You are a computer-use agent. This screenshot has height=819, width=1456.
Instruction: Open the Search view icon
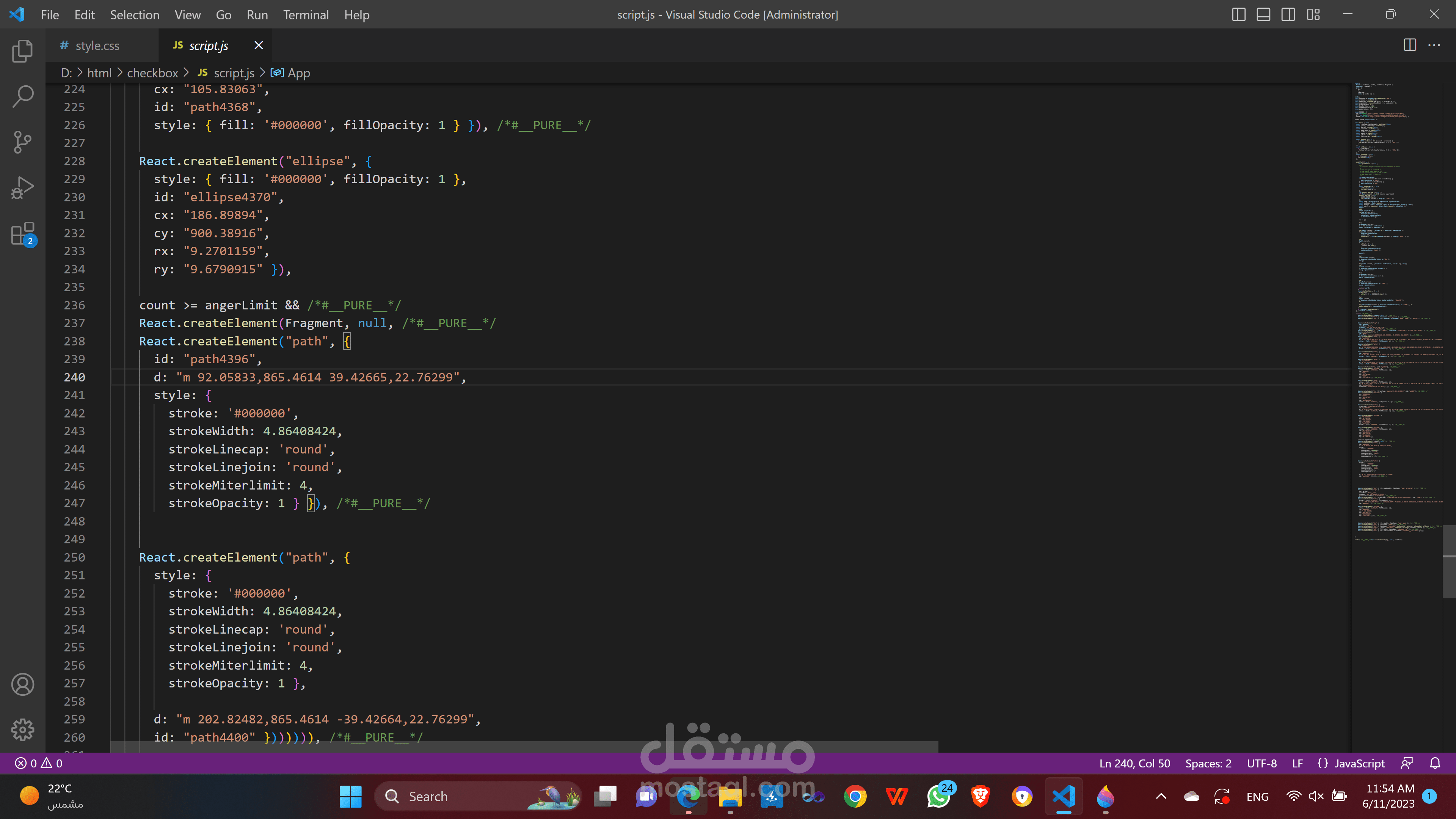tap(22, 96)
